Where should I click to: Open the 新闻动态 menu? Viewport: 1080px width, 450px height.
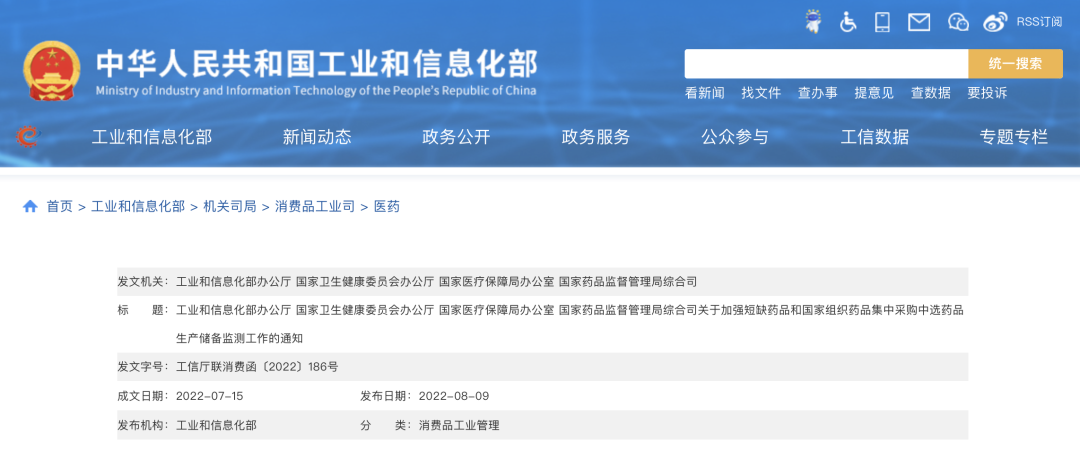(x=317, y=138)
